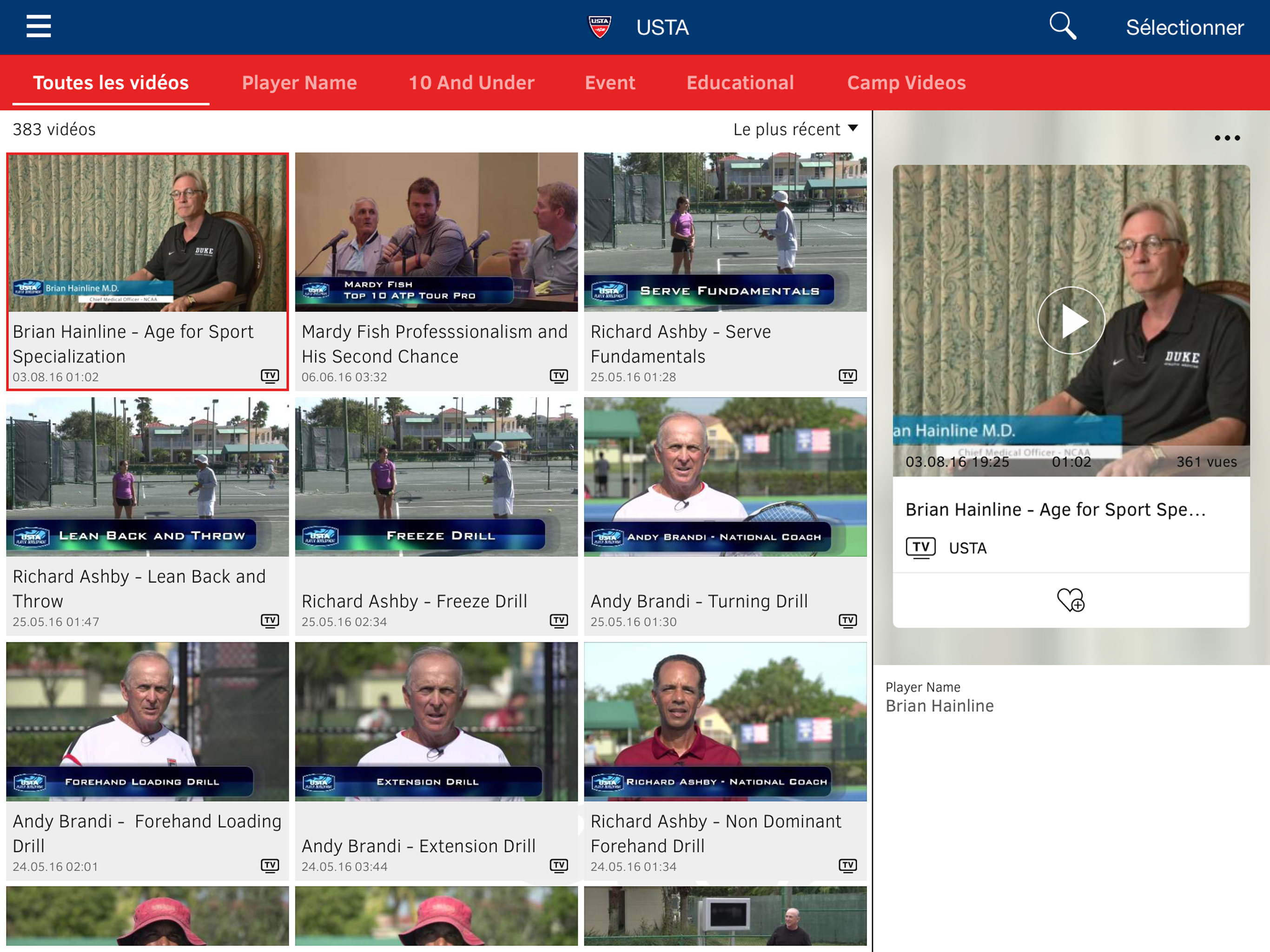1270x952 pixels.
Task: Expand the Le plus récent sort dropdown
Action: click(795, 129)
